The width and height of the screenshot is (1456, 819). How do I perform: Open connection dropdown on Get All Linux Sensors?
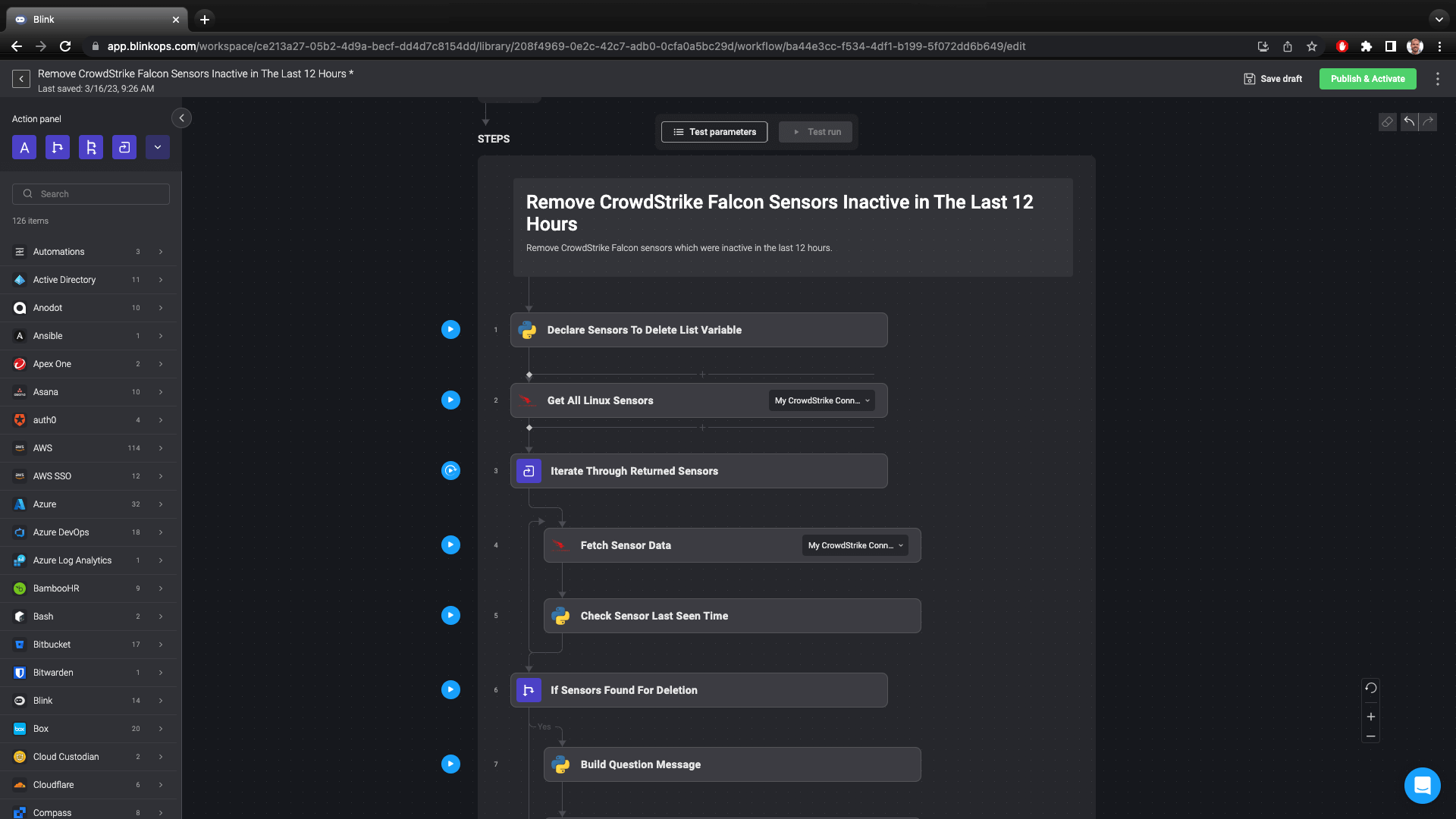point(821,400)
